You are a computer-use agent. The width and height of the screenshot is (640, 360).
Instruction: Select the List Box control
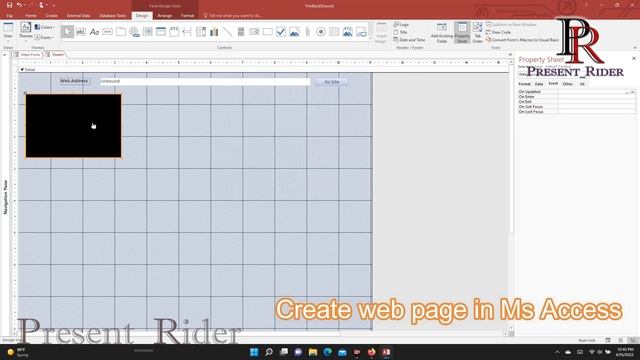[x=254, y=32]
